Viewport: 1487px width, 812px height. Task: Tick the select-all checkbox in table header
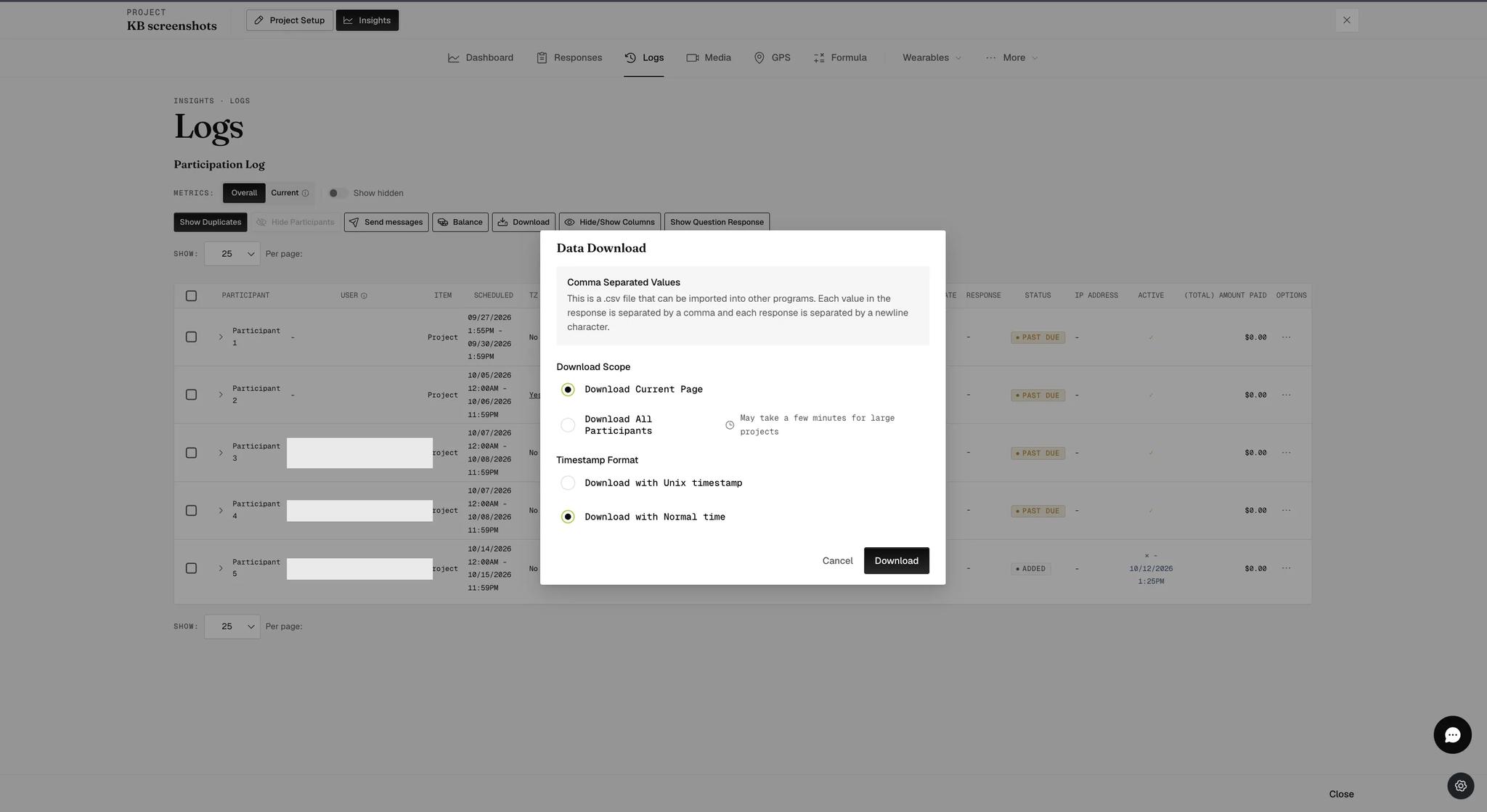pos(191,296)
